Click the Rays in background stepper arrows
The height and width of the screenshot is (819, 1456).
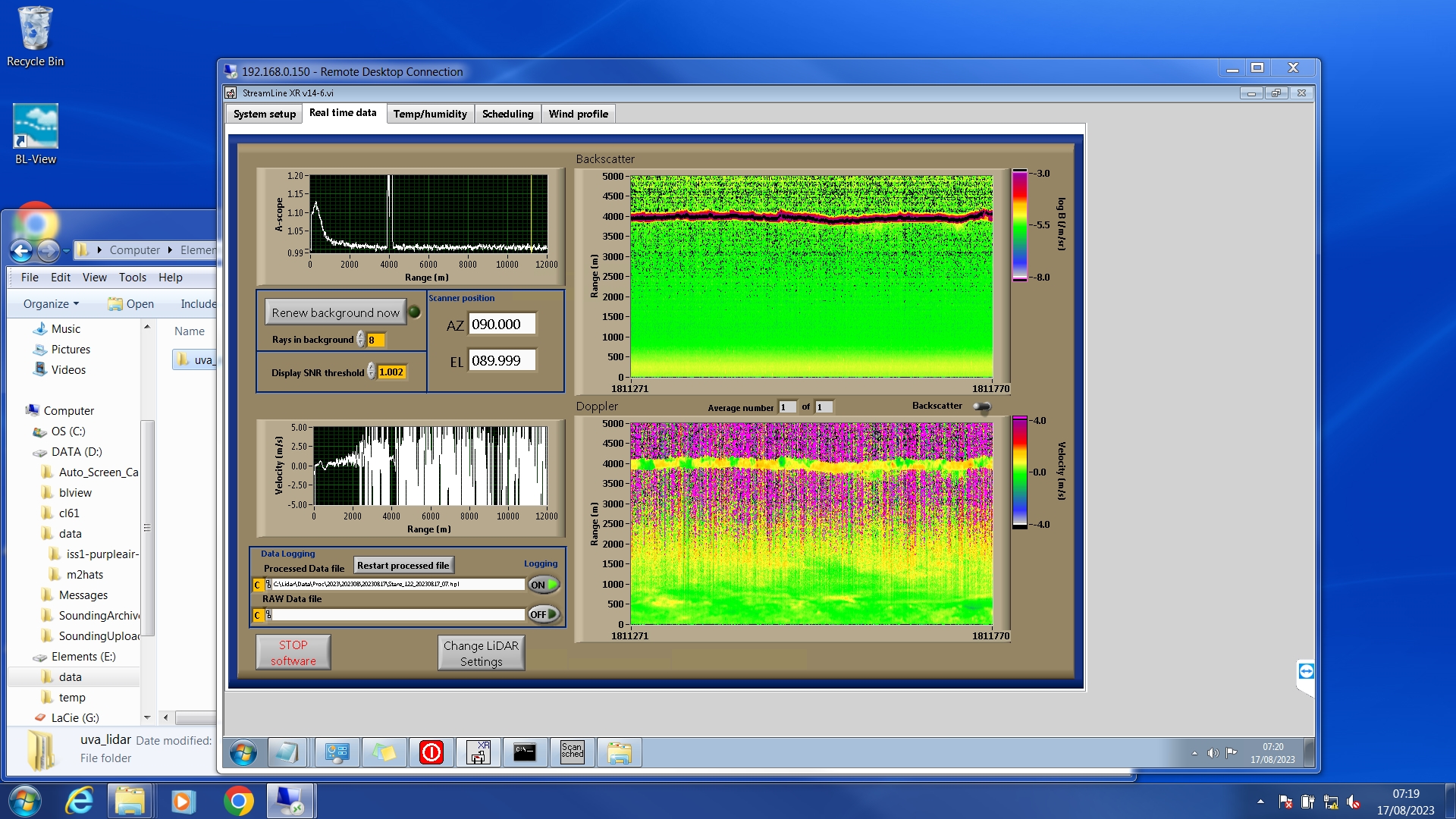point(361,340)
